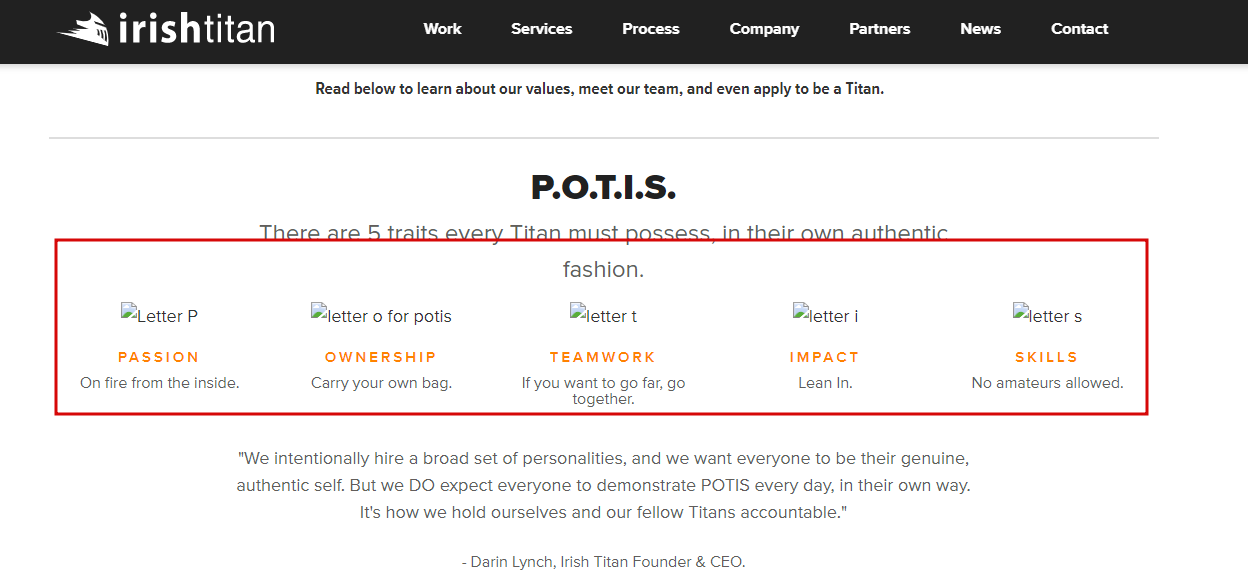The width and height of the screenshot is (1248, 581).
Task: Click the Irish Titan helmet logo
Action: [84, 29]
